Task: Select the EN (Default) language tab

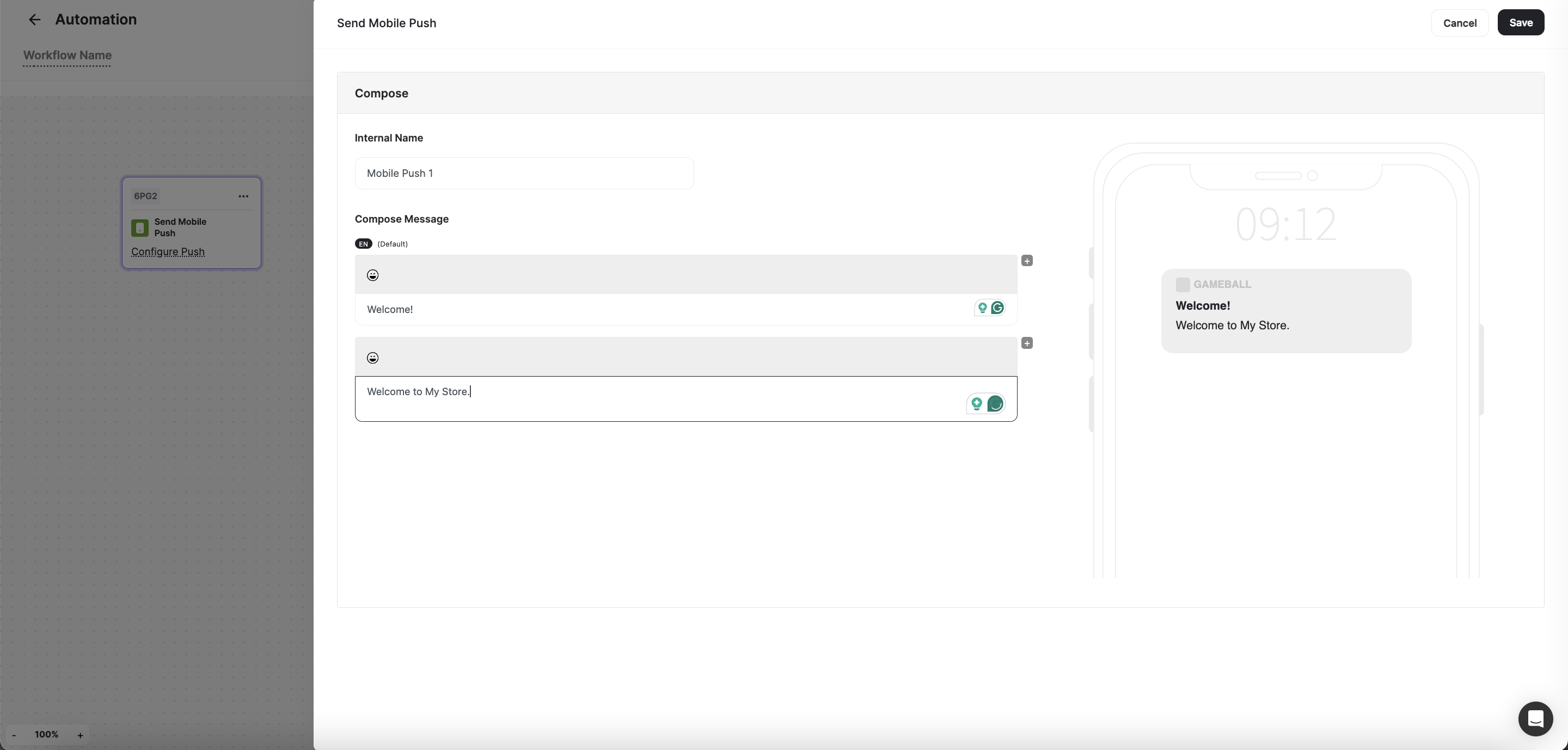Action: (363, 243)
